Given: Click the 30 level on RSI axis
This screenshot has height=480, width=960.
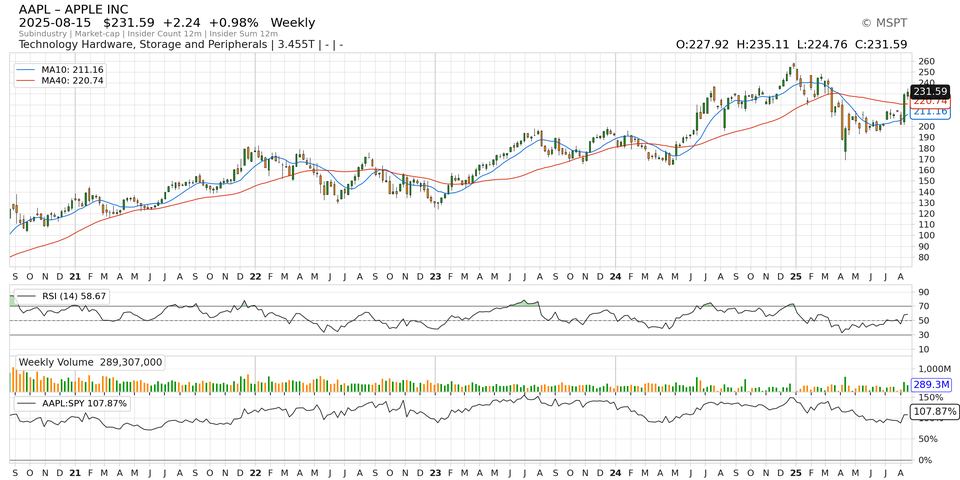Looking at the screenshot, I should [924, 335].
